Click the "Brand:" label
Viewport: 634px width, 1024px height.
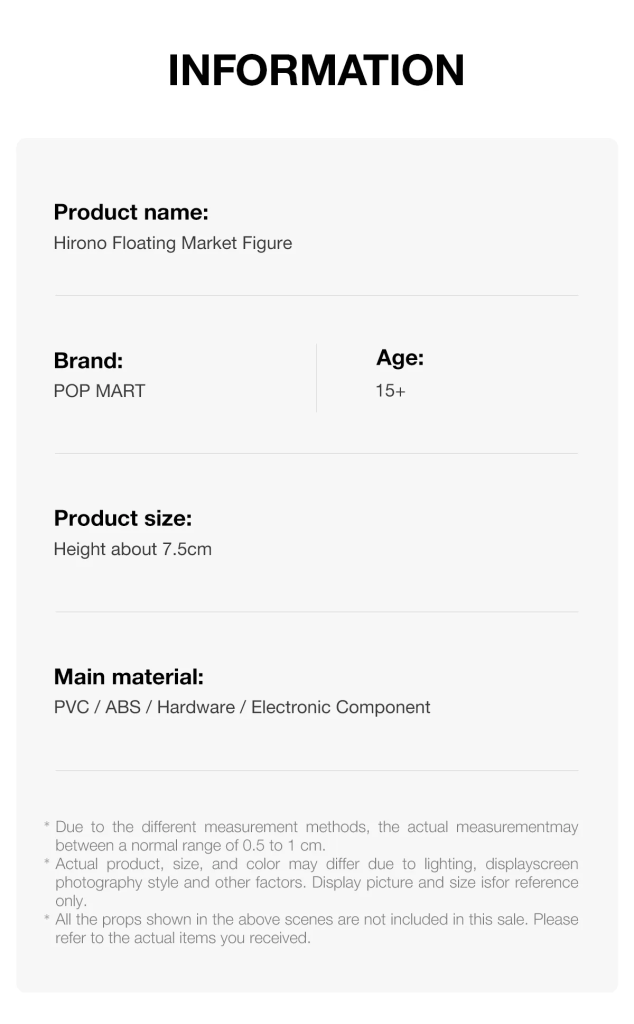point(88,361)
